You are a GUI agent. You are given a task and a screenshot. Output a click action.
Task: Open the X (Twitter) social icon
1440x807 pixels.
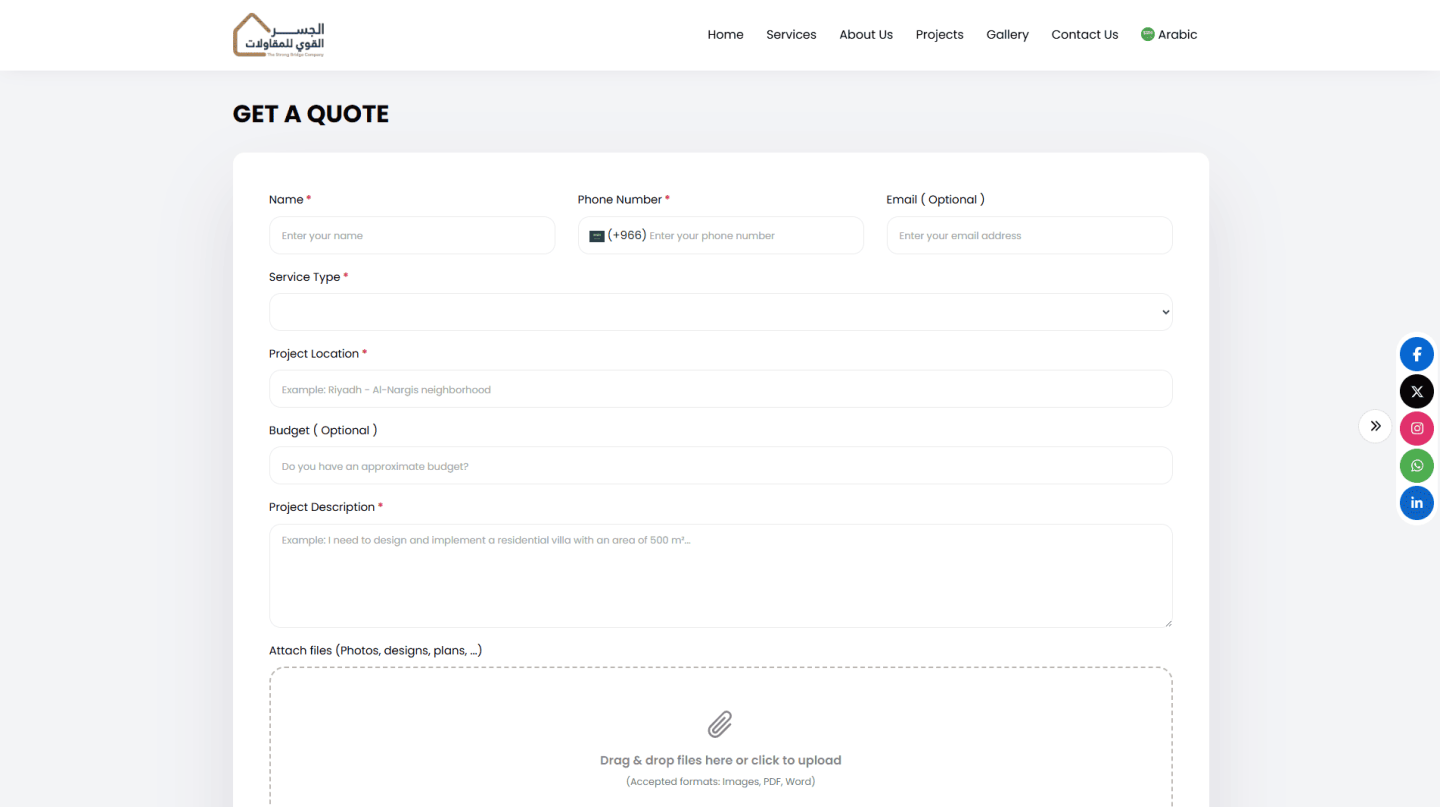pyautogui.click(x=1416, y=391)
